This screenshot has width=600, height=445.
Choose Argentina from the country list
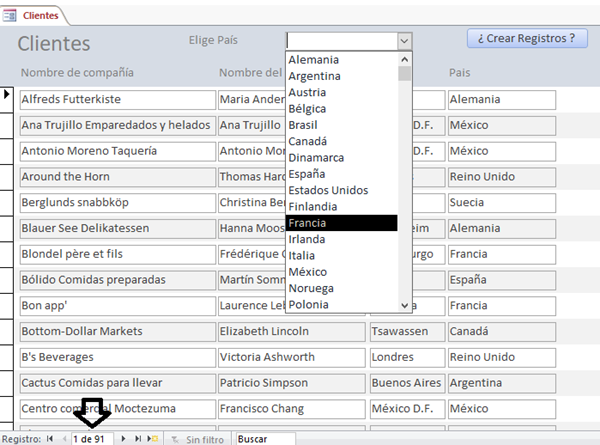point(342,76)
